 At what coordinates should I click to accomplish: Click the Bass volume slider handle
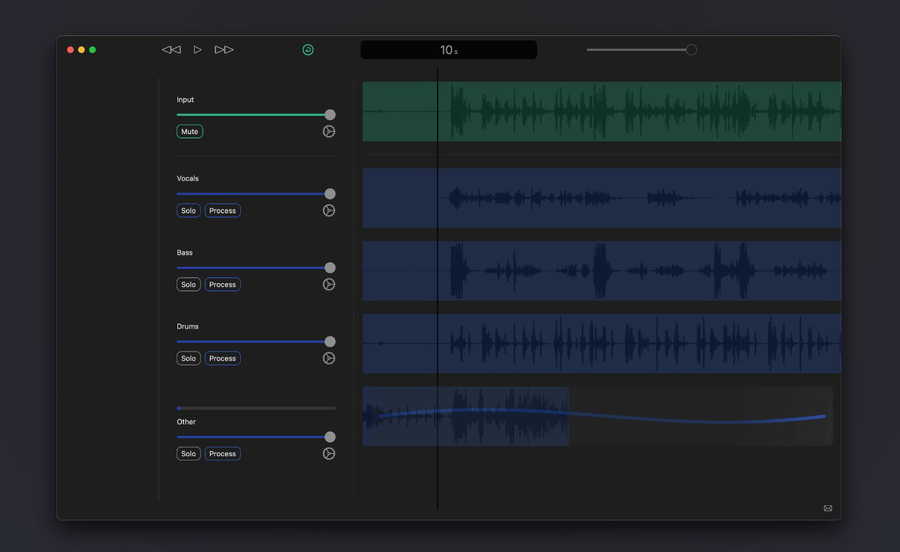(x=330, y=268)
